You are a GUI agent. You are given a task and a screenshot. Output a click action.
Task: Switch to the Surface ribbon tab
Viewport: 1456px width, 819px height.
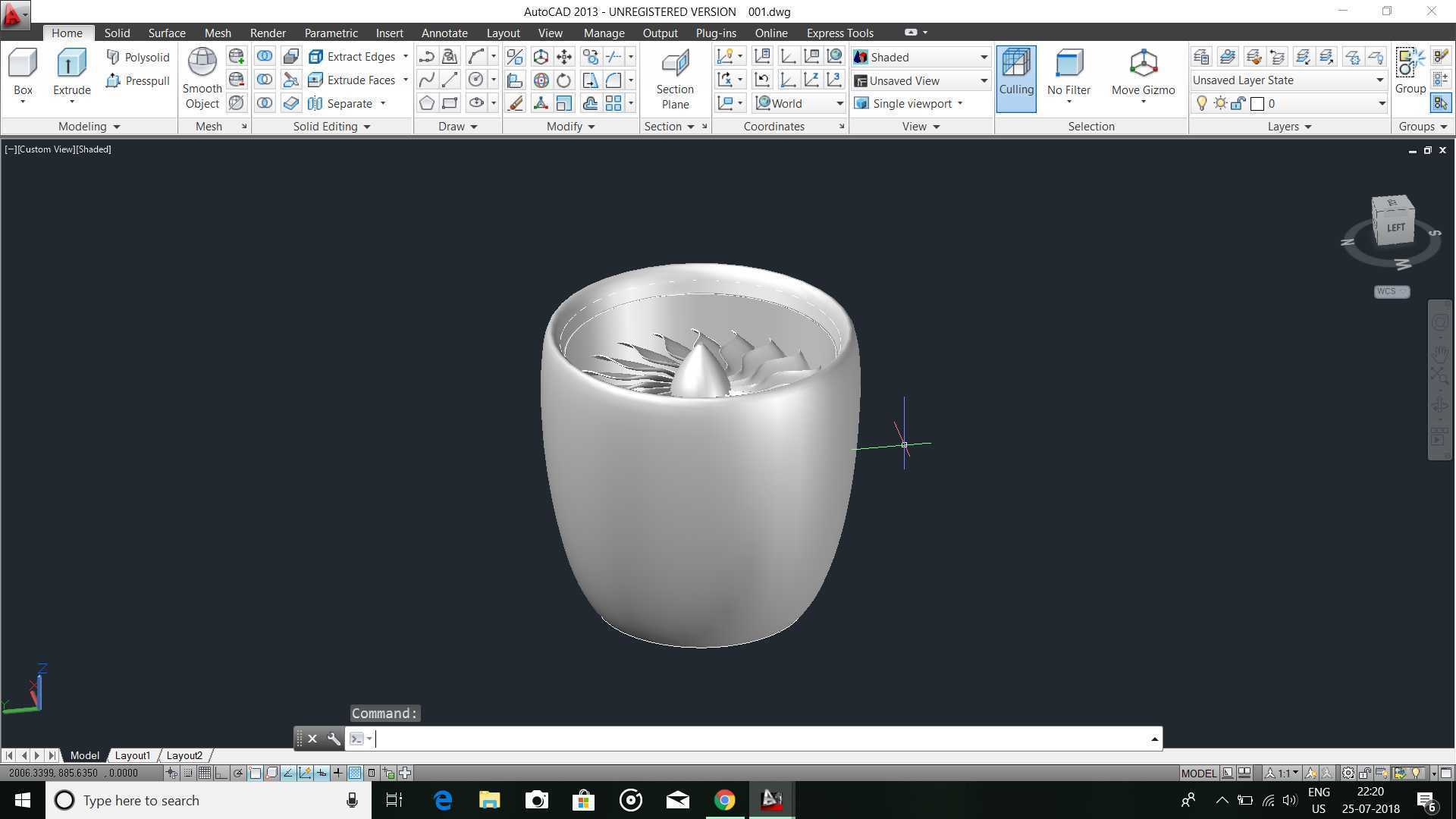[x=167, y=33]
